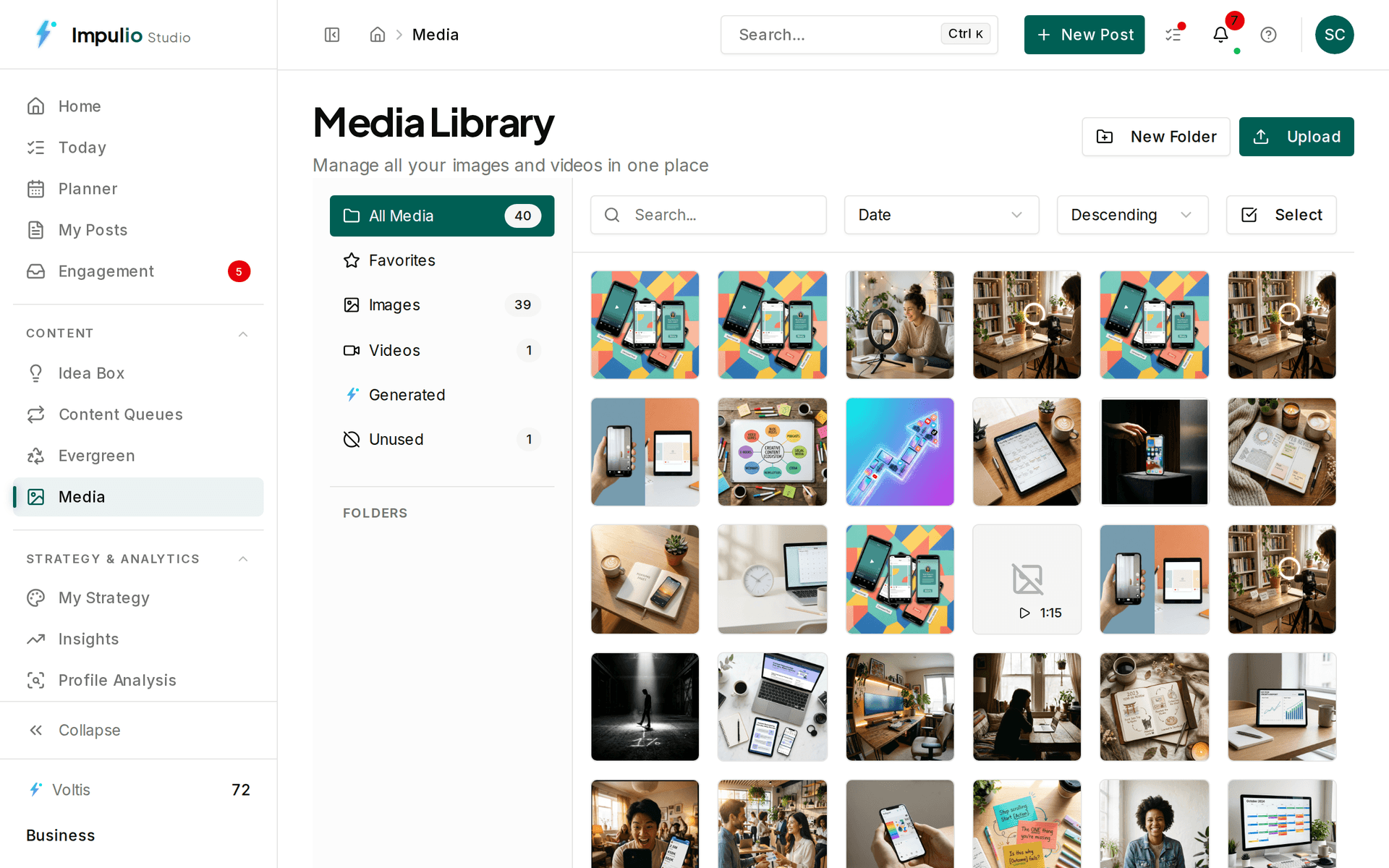
Task: Click the Media image icon in the sidebar
Action: point(36,497)
